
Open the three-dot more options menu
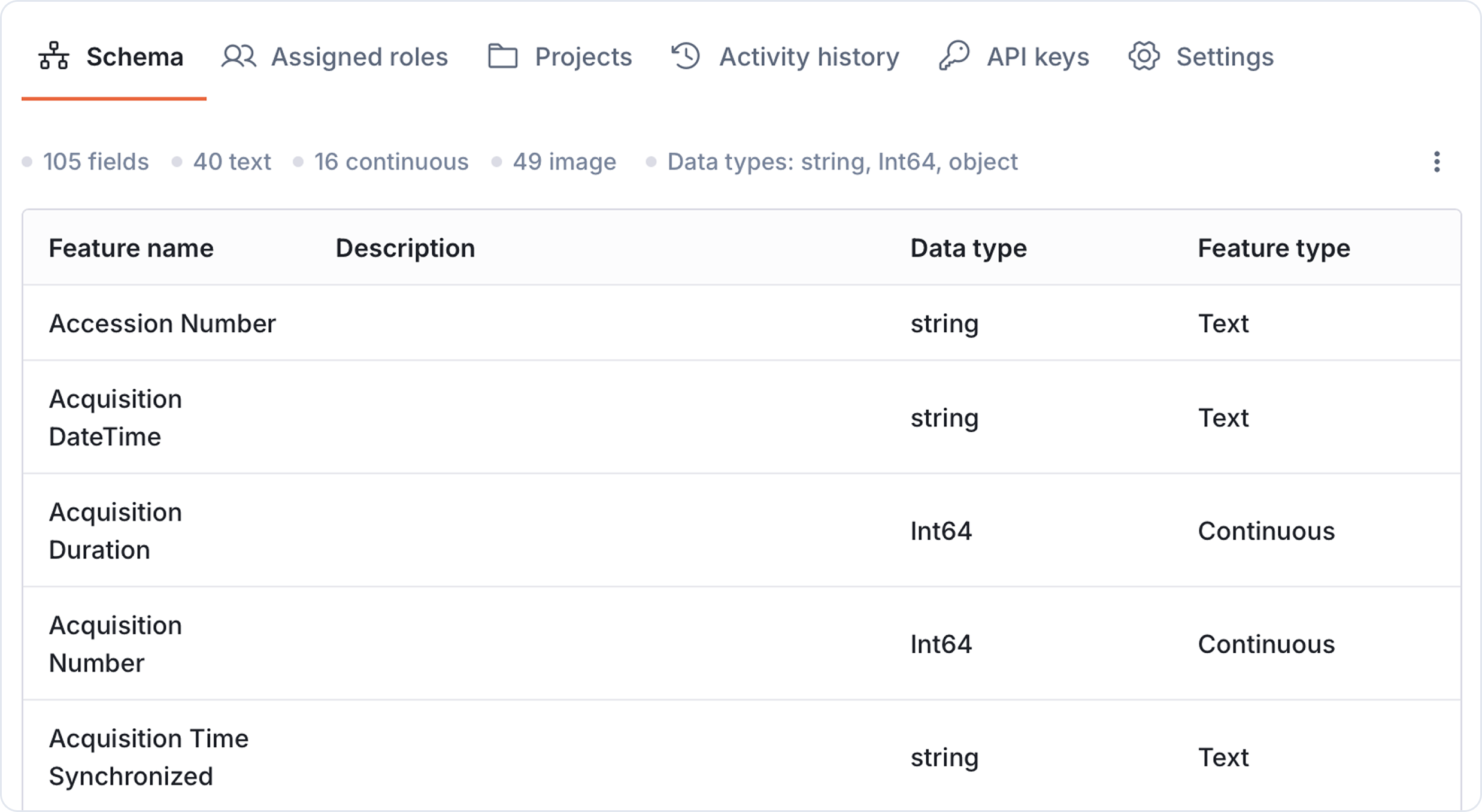pyautogui.click(x=1436, y=162)
